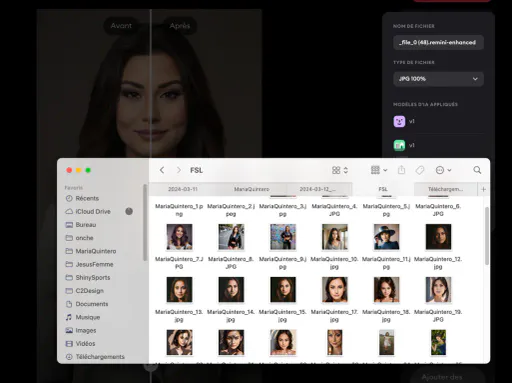Select MariaQuintero_7.JPG thumbnail
512x383 pixels.
(179, 237)
